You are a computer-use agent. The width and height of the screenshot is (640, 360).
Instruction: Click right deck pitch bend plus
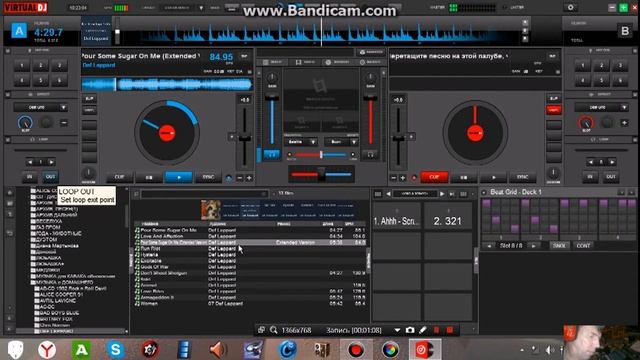402,178
